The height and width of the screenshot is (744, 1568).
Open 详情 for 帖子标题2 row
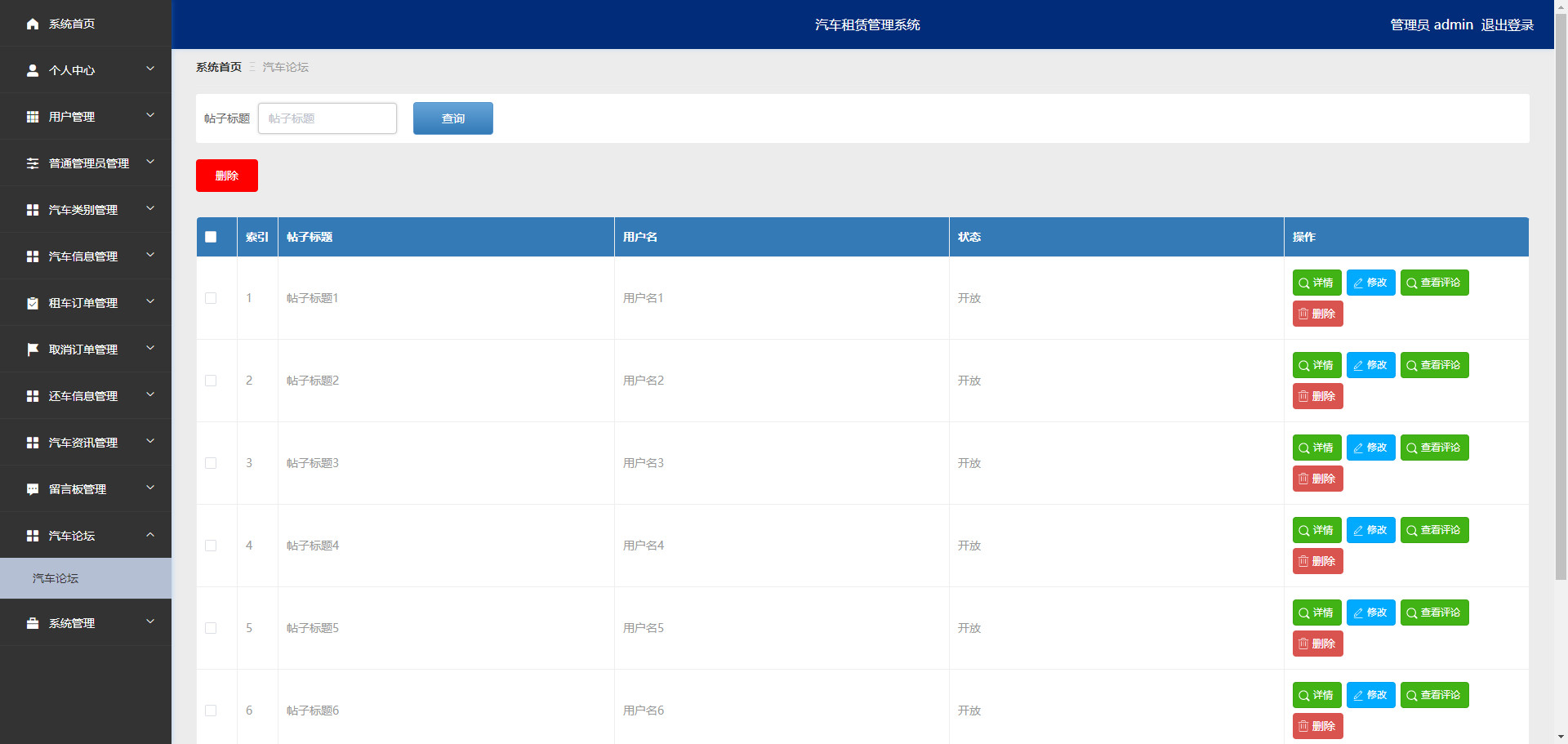click(1316, 365)
